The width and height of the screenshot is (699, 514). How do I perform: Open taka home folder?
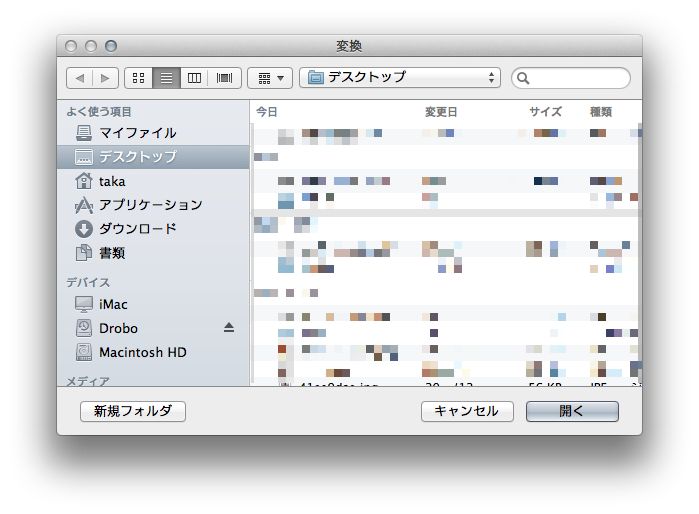[x=153, y=181]
